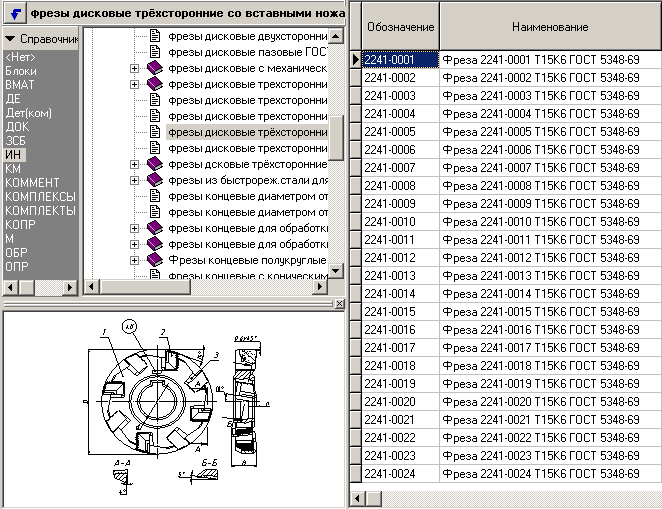This screenshot has height=509, width=662.
Task: Click the 'Наименование' column header
Action: tap(549, 26)
